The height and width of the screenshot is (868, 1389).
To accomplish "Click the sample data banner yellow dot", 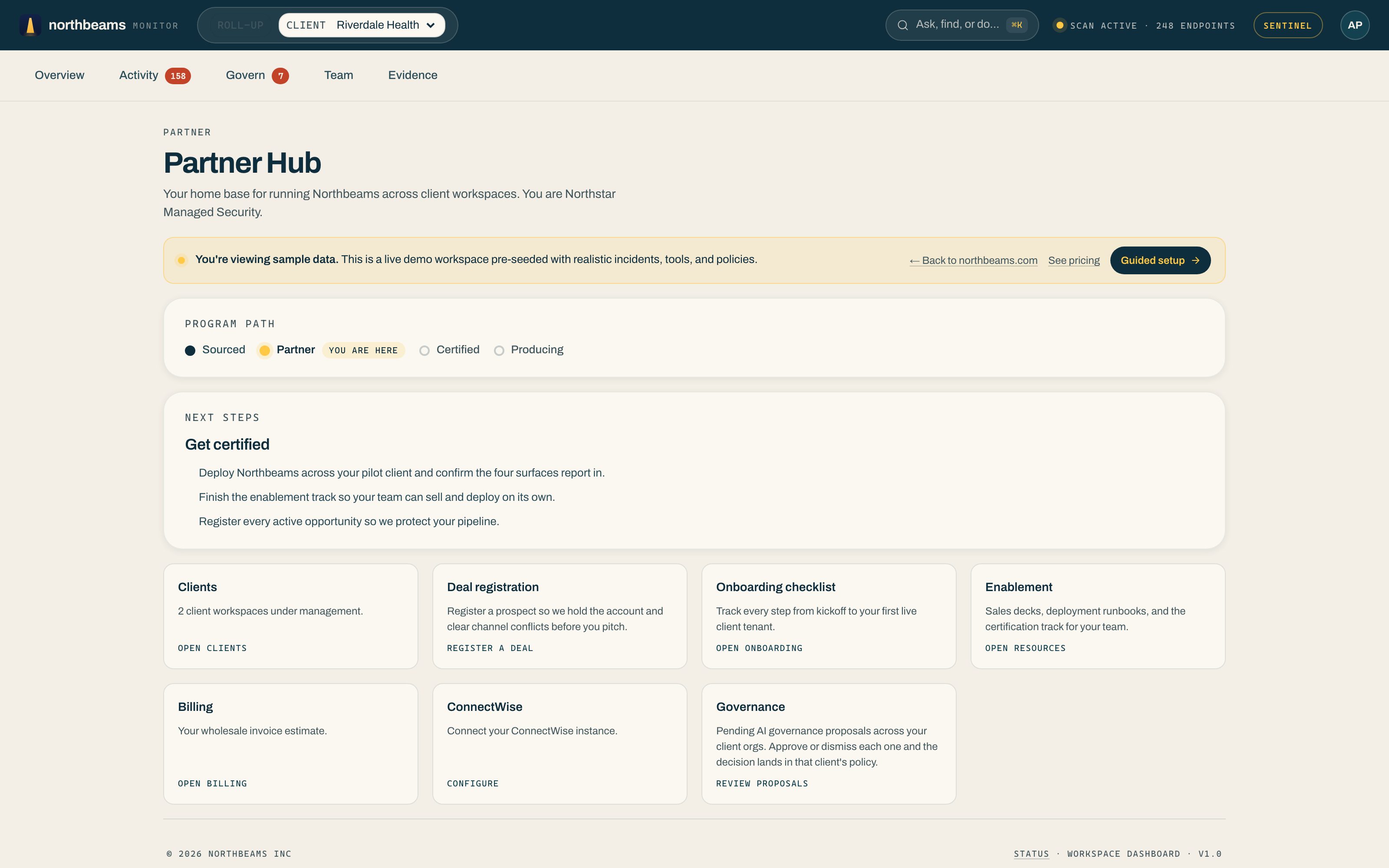I will 181,260.
